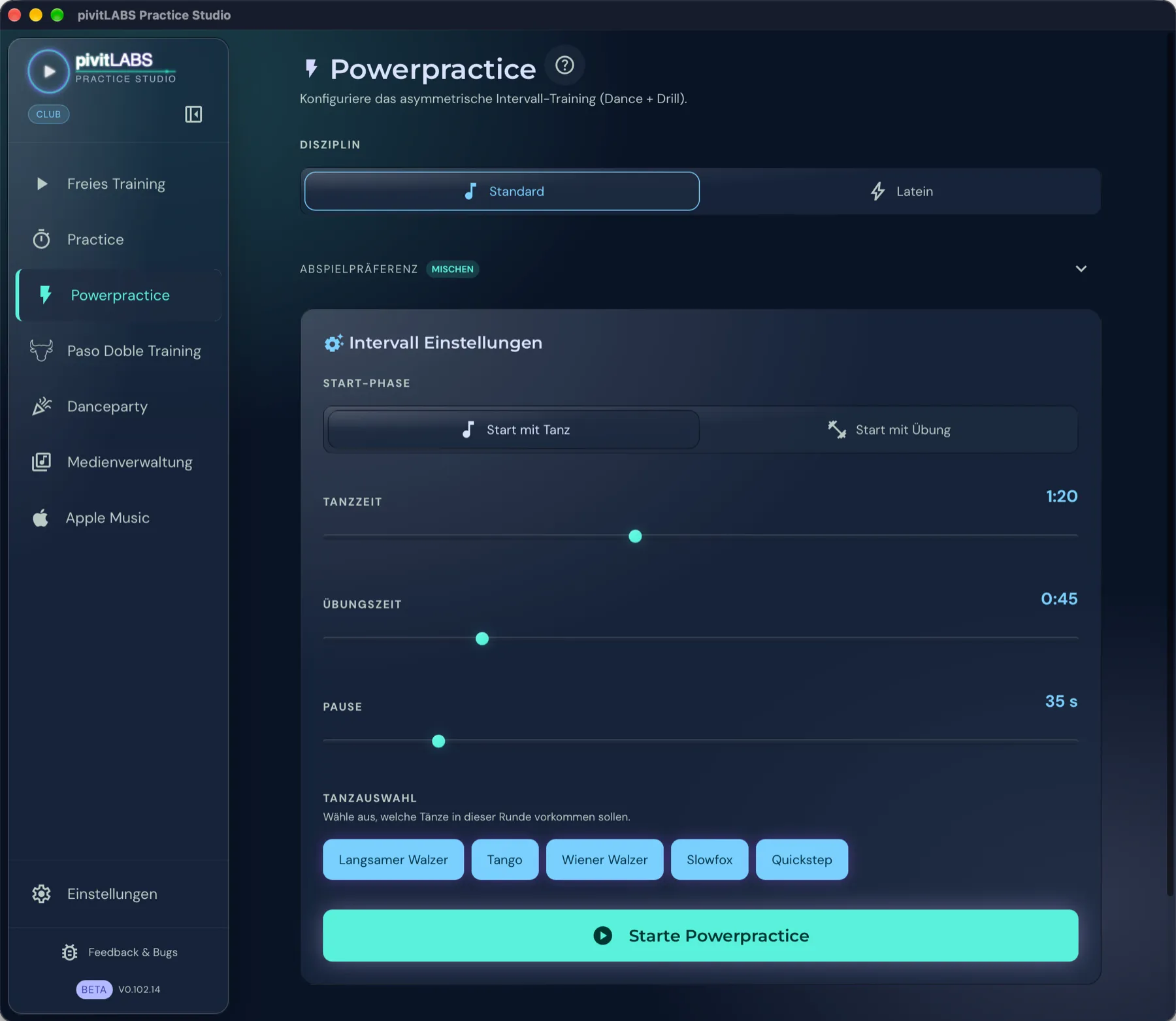
Task: Select the Standard discipline
Action: (x=502, y=191)
